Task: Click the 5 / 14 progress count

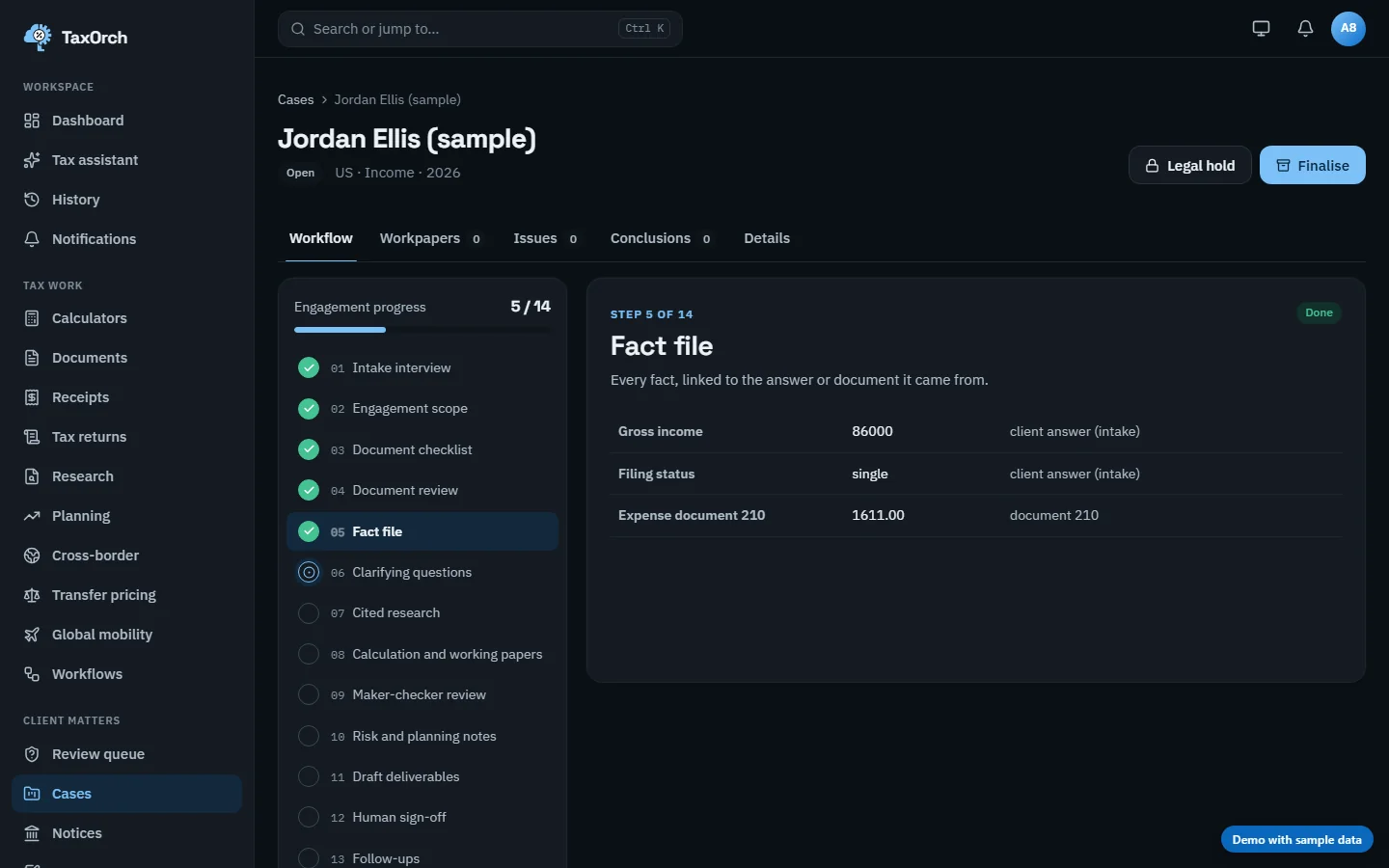Action: [531, 307]
